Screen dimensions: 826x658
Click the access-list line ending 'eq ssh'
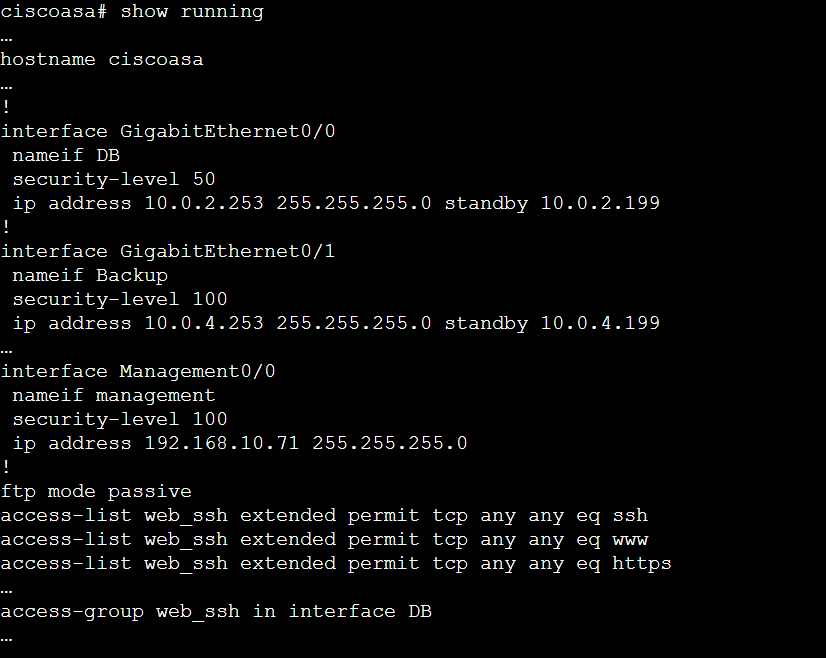[324, 516]
